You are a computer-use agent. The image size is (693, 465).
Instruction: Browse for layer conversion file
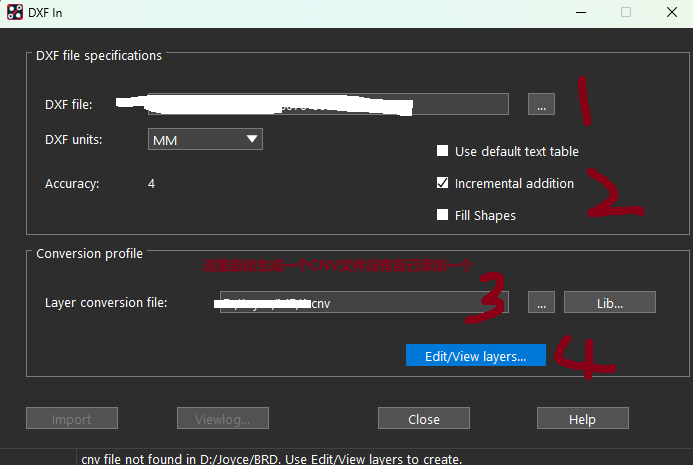coord(541,302)
